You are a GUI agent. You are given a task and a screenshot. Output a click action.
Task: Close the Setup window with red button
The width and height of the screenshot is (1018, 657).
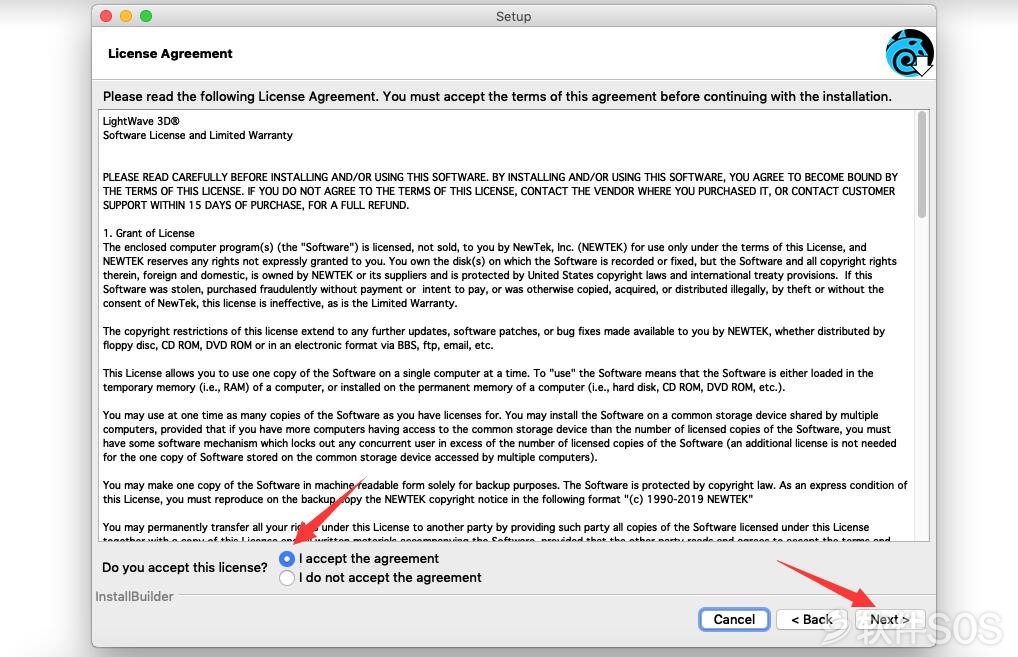[x=106, y=16]
